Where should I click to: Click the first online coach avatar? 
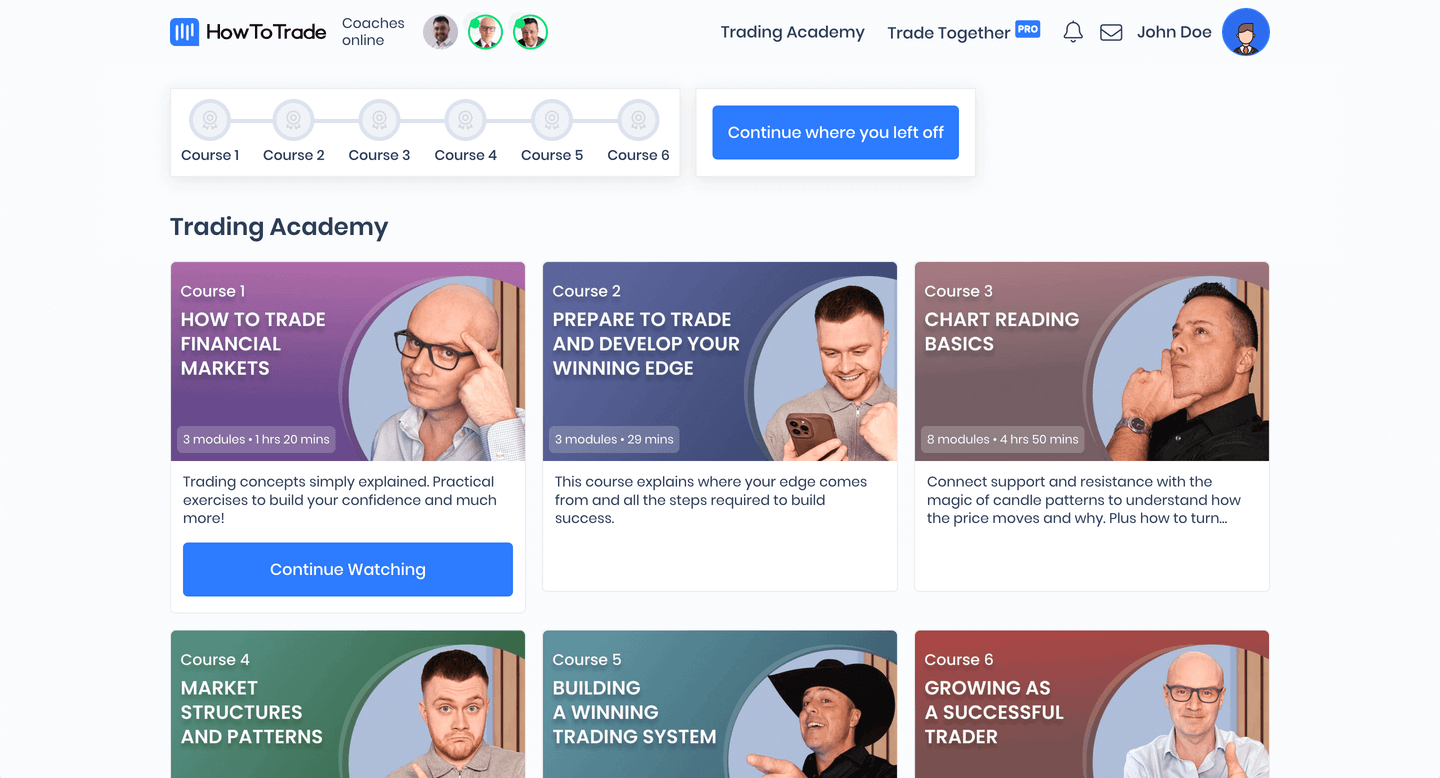(x=440, y=32)
